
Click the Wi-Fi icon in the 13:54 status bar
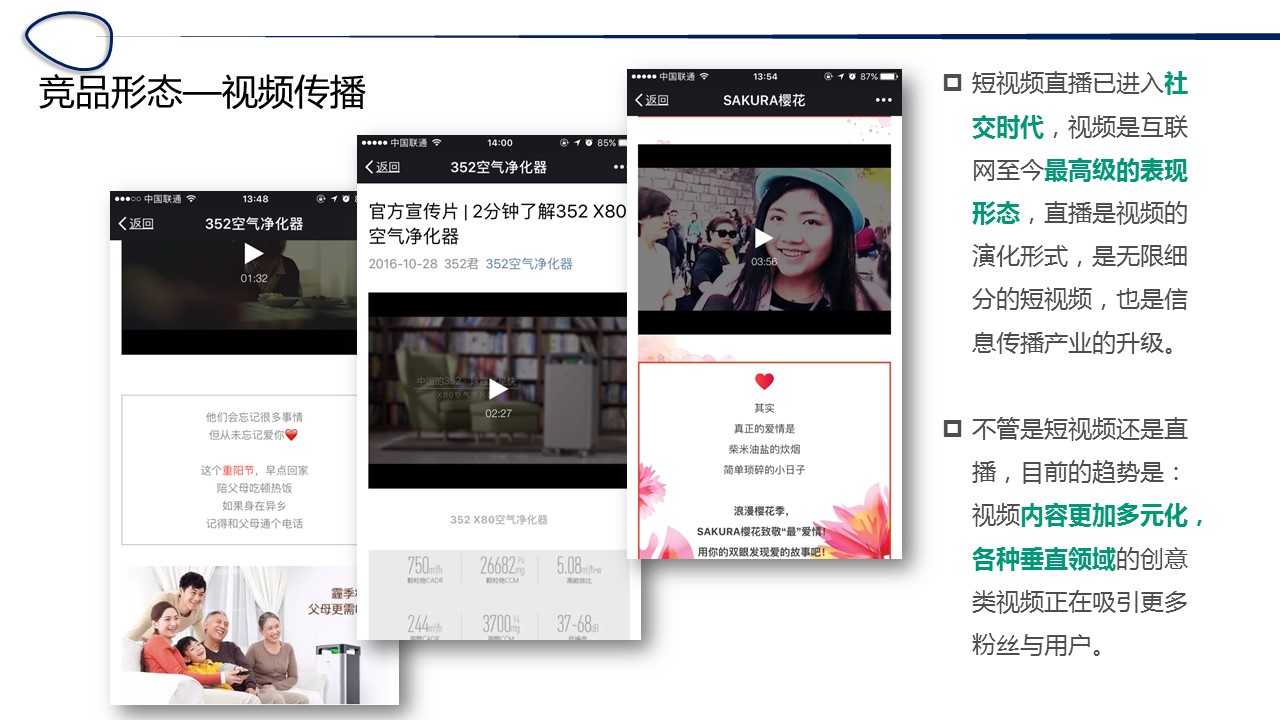click(x=704, y=76)
